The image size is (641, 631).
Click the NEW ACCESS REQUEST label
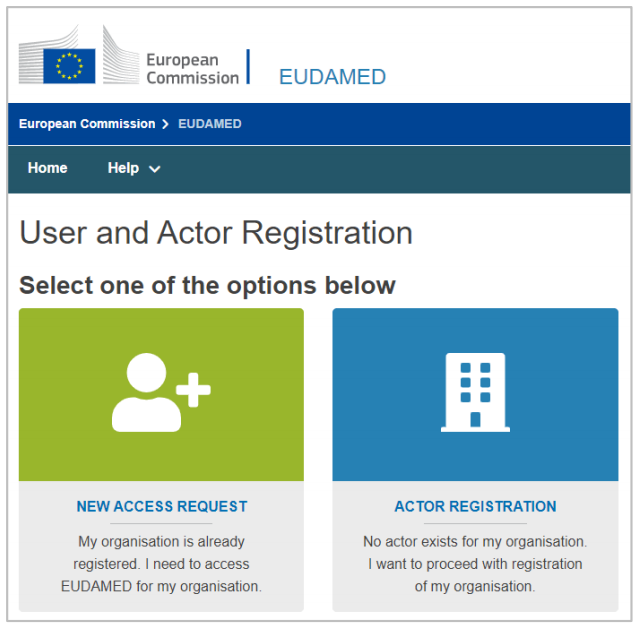pyautogui.click(x=162, y=506)
